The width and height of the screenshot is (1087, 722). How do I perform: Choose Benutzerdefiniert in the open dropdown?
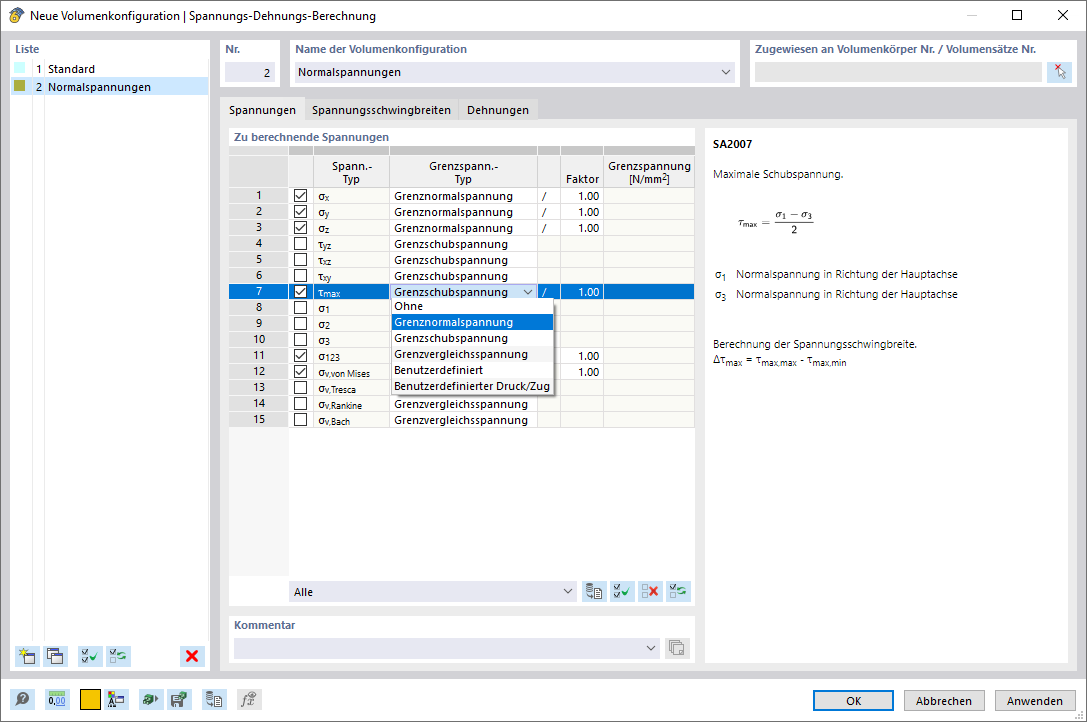(x=472, y=370)
